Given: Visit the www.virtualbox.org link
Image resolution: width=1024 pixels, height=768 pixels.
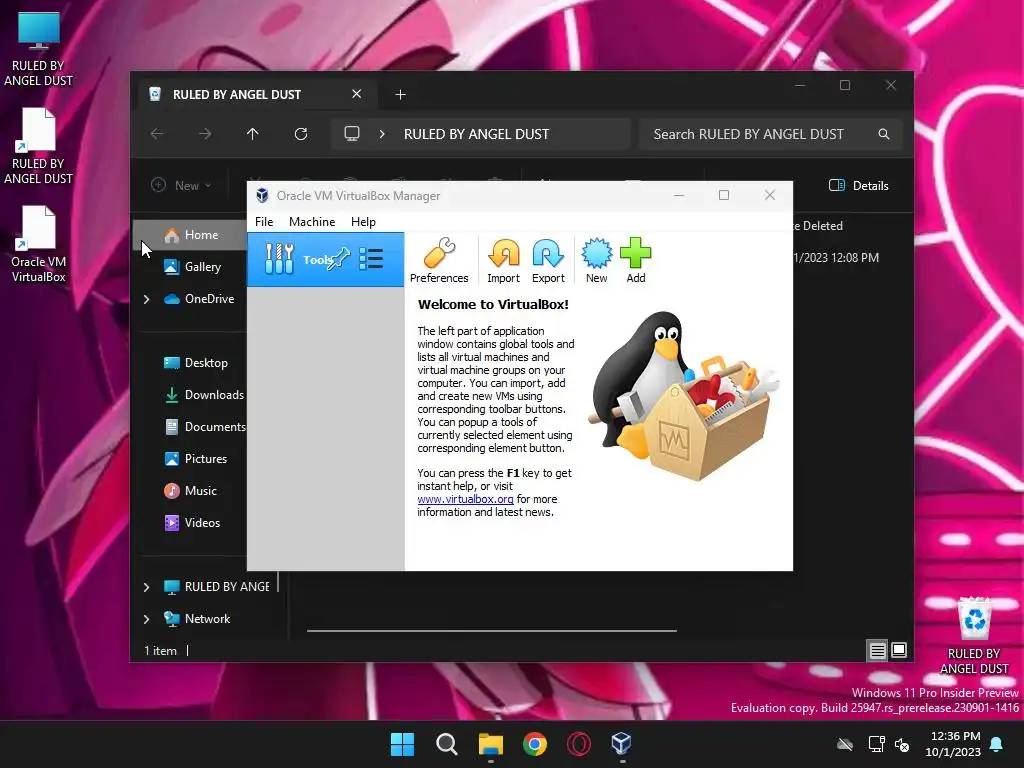Looking at the screenshot, I should [x=465, y=499].
